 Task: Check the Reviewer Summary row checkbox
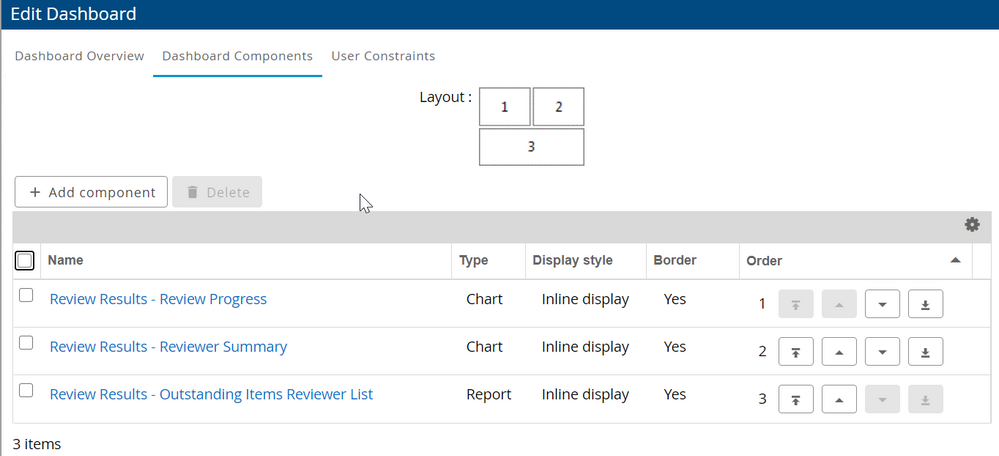(26, 343)
